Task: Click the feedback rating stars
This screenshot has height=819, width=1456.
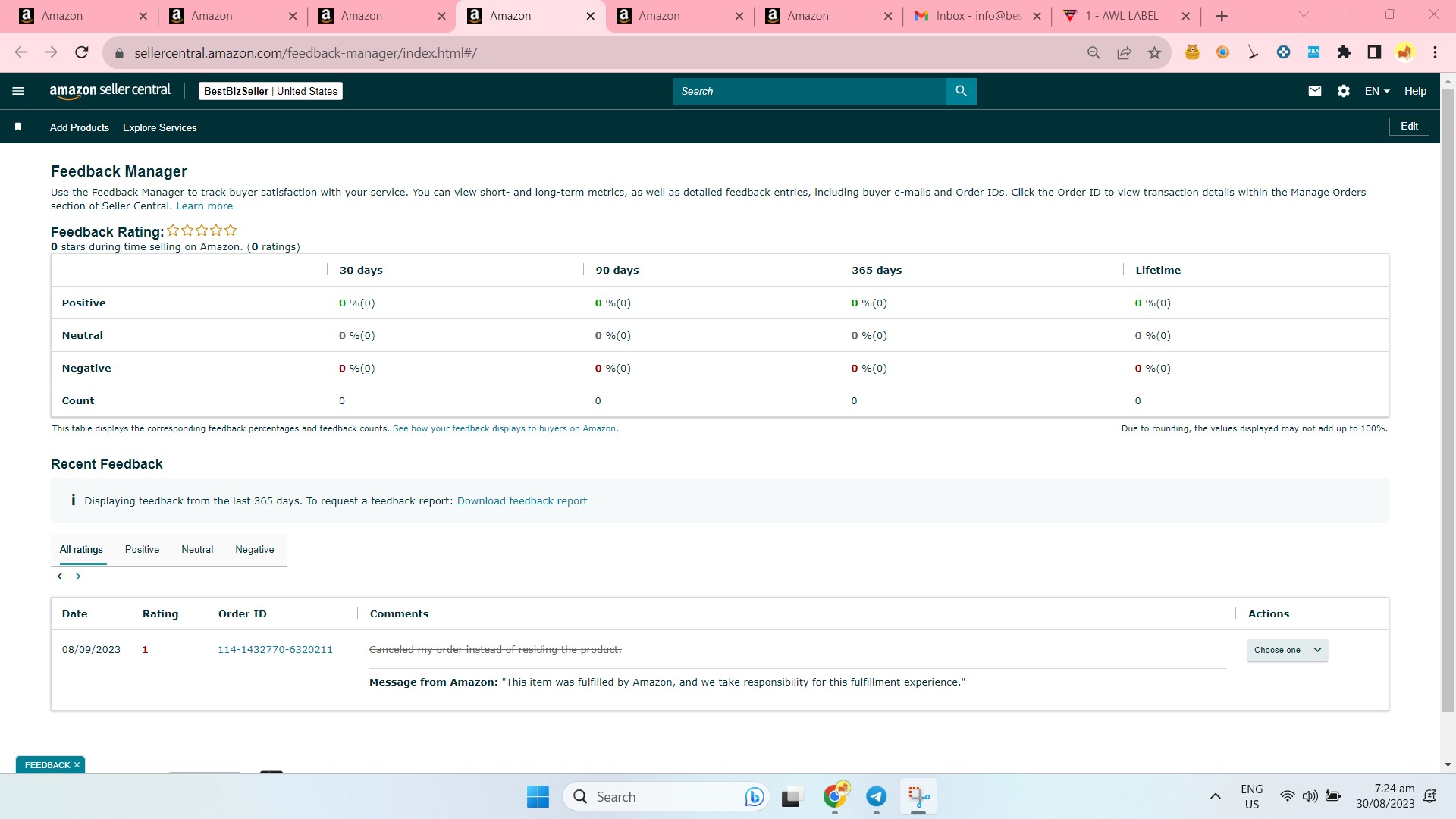Action: click(x=202, y=231)
